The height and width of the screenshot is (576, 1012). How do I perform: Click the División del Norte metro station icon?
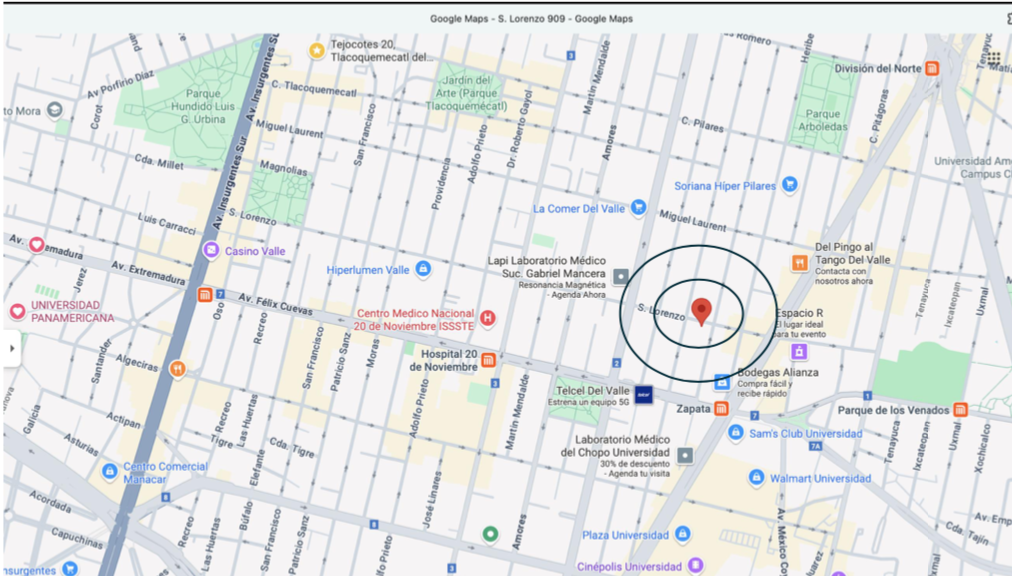pos(931,68)
